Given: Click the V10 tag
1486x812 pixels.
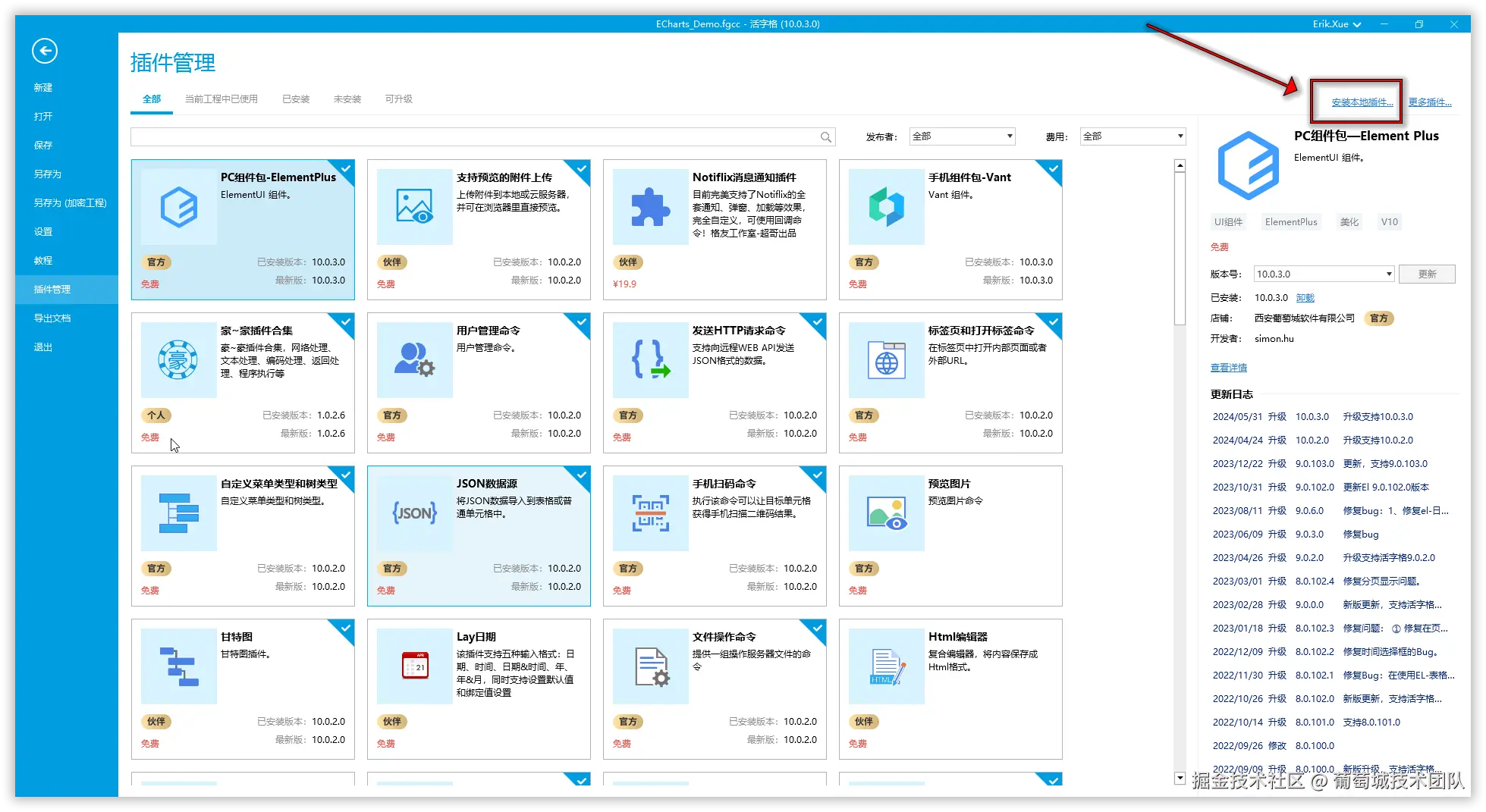Looking at the screenshot, I should 1389,222.
